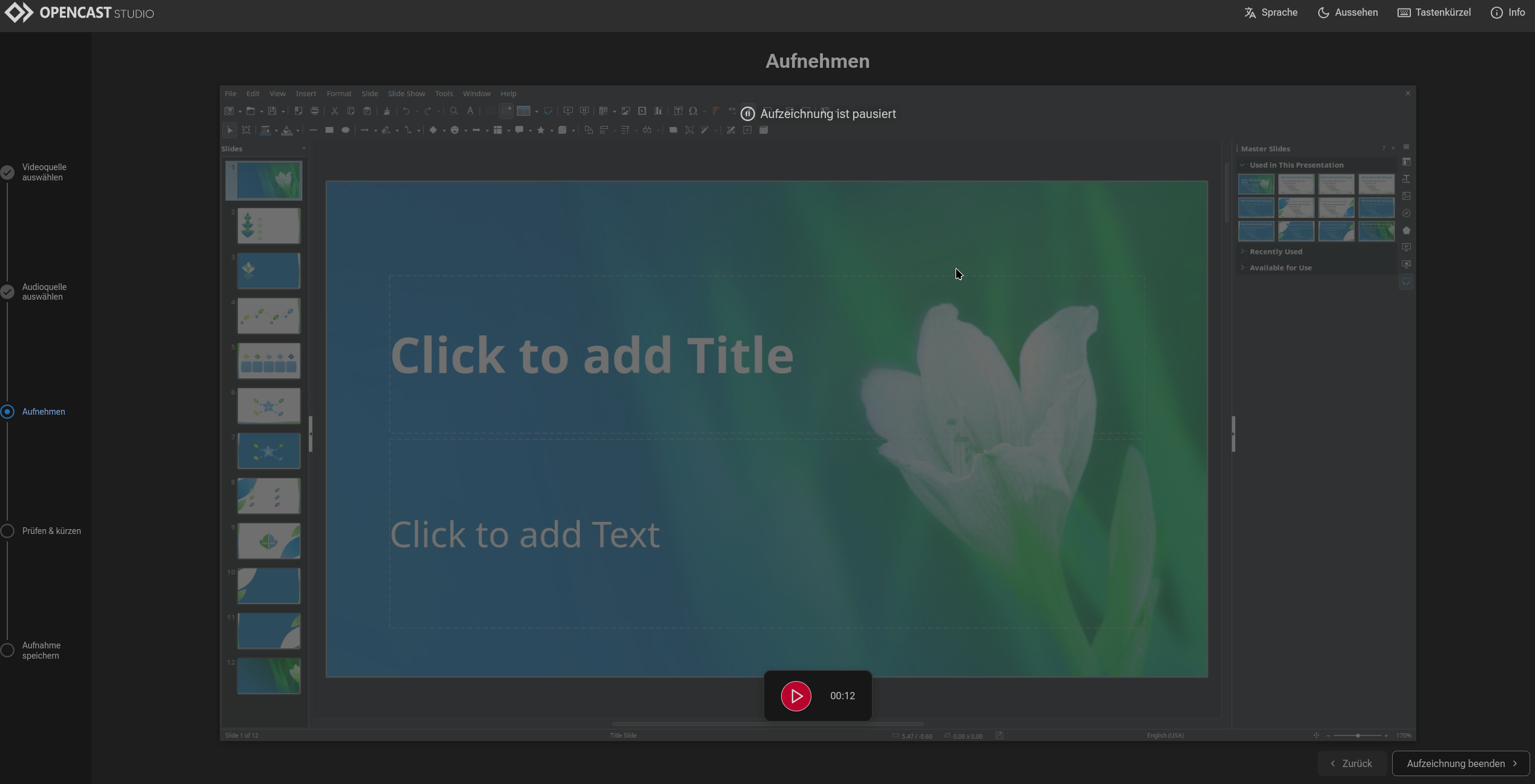Open the Slide Show menu
Viewport: 1535px width, 784px height.
[406, 94]
